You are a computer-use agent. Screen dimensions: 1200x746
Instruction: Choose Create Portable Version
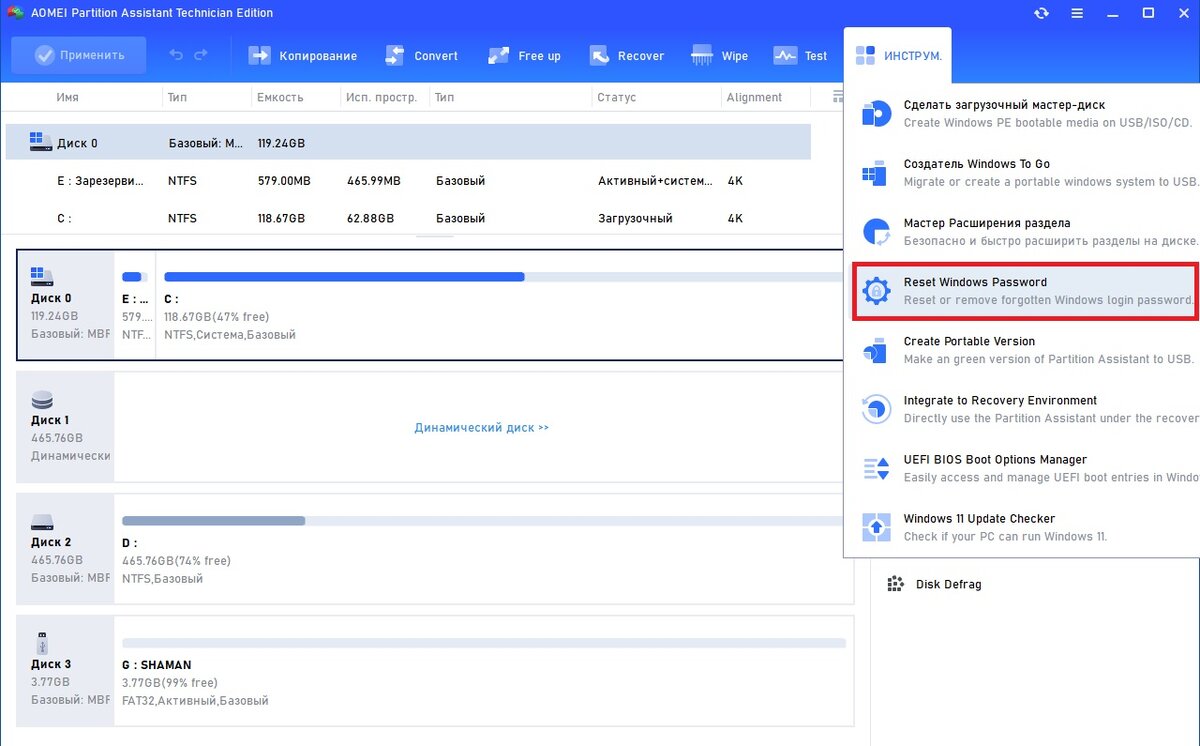(x=1022, y=350)
